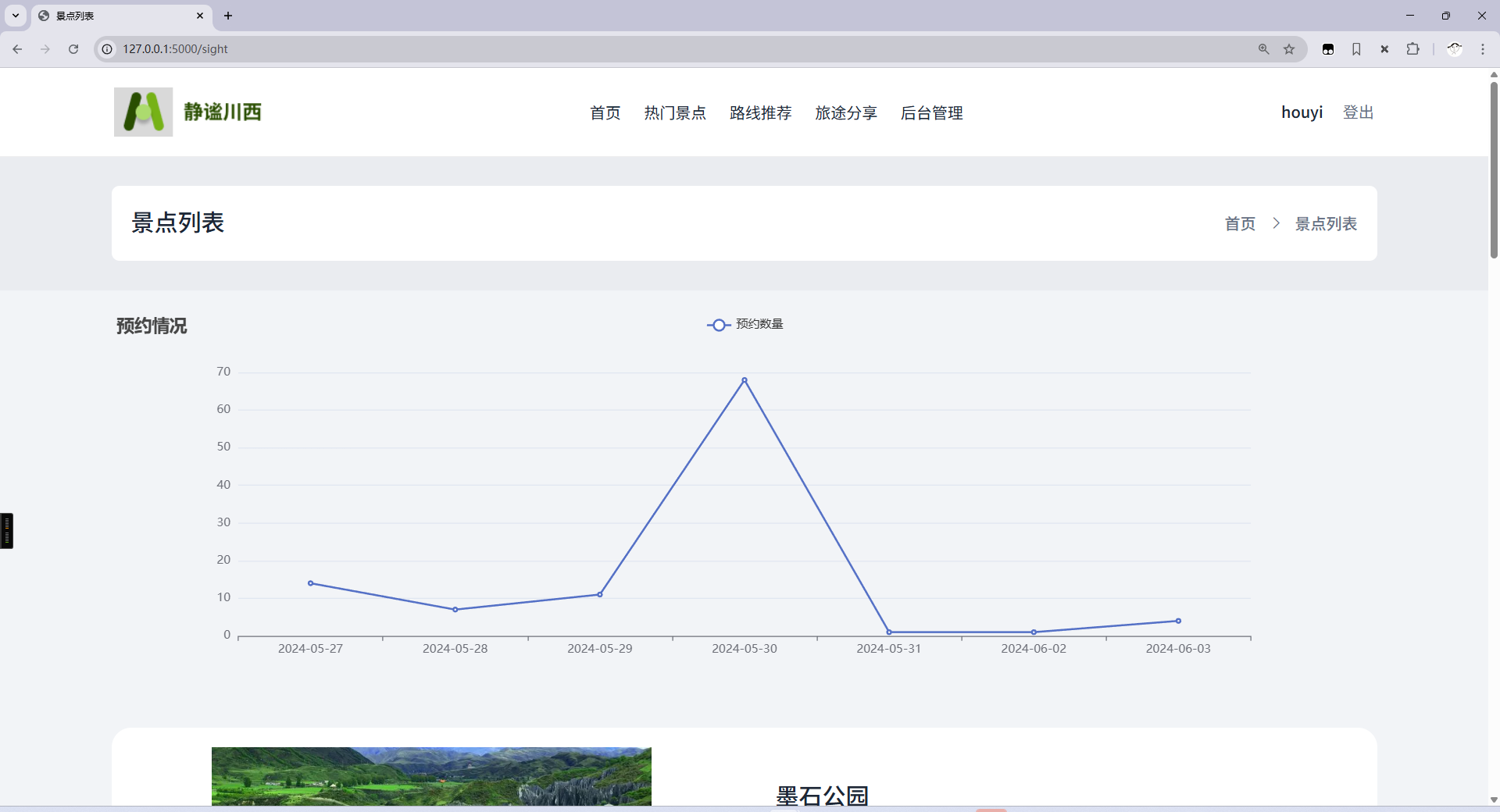Click the 静谧川西 site logo image

point(143,112)
